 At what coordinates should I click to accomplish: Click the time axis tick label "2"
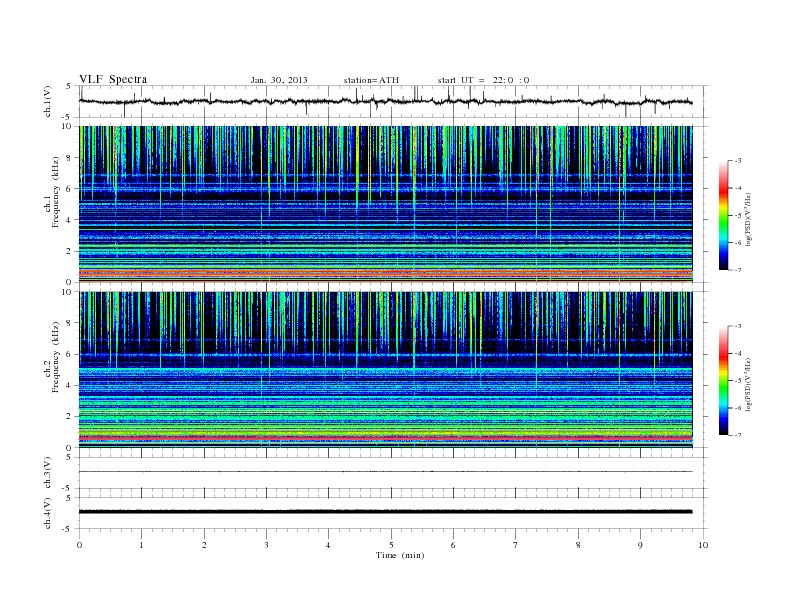[x=204, y=545]
